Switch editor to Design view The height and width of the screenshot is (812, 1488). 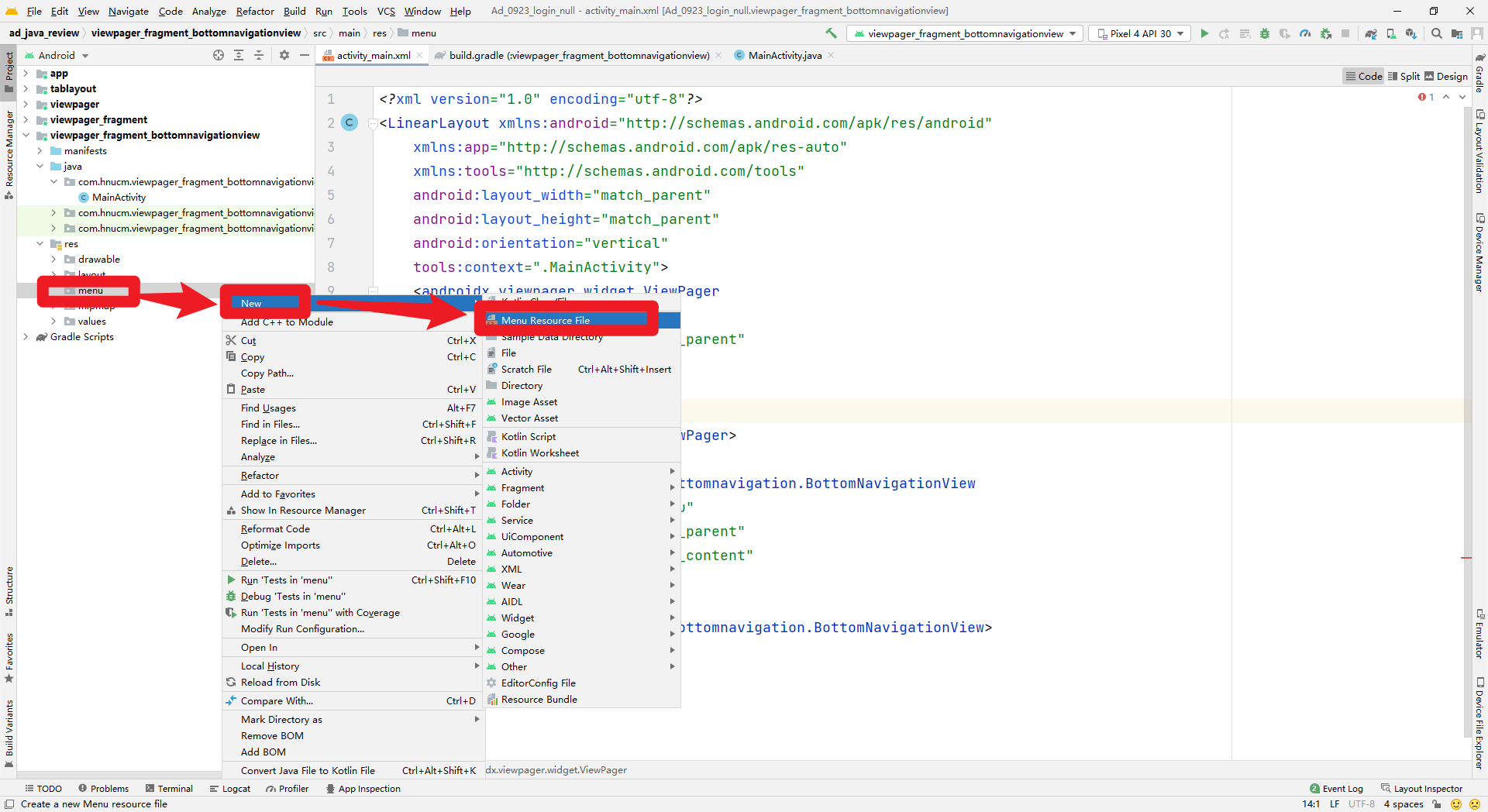[1446, 76]
